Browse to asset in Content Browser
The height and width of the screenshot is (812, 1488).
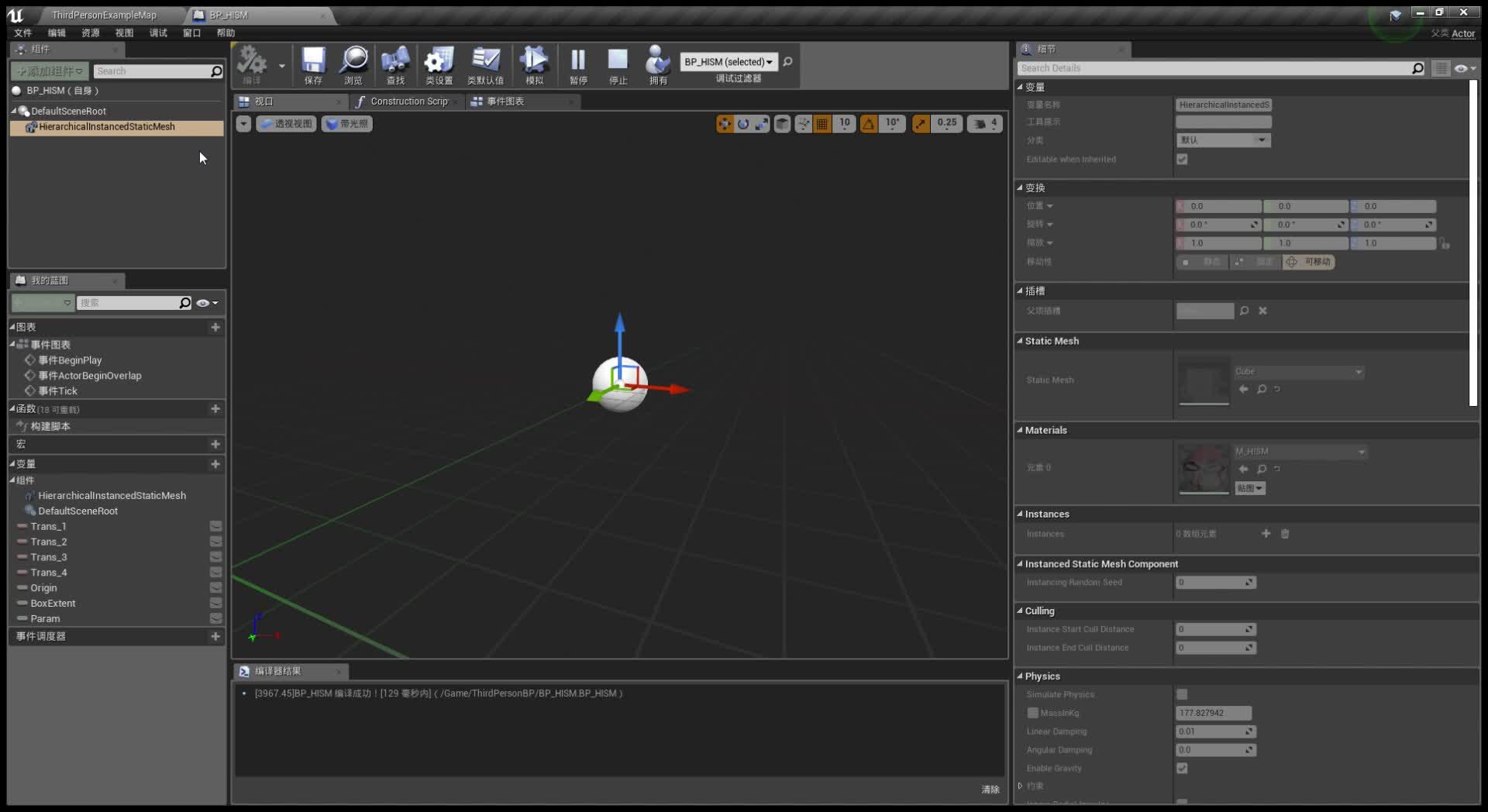(353, 66)
